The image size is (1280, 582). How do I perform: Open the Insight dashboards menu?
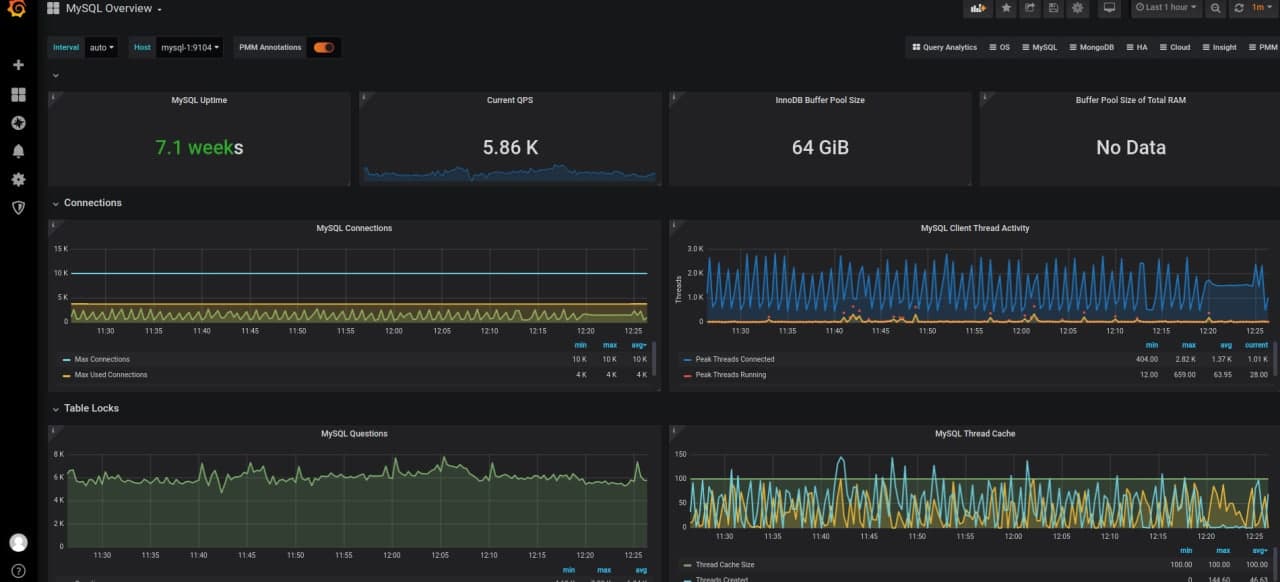[1219, 47]
